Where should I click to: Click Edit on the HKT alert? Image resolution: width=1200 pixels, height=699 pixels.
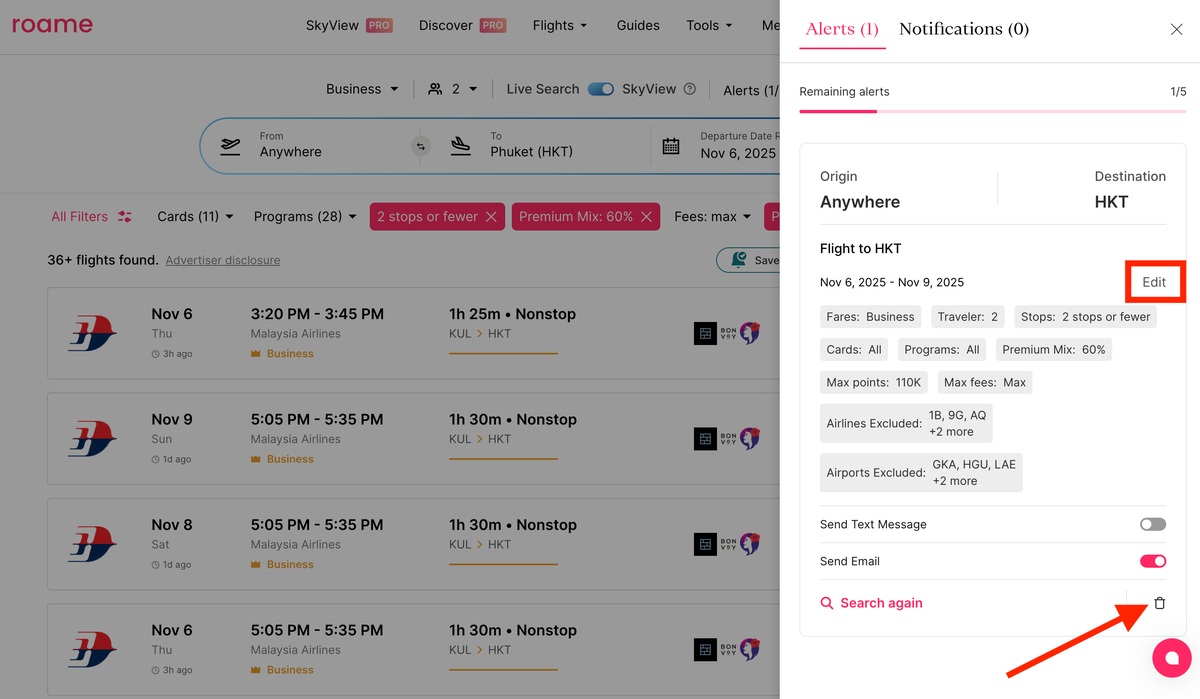click(1154, 282)
